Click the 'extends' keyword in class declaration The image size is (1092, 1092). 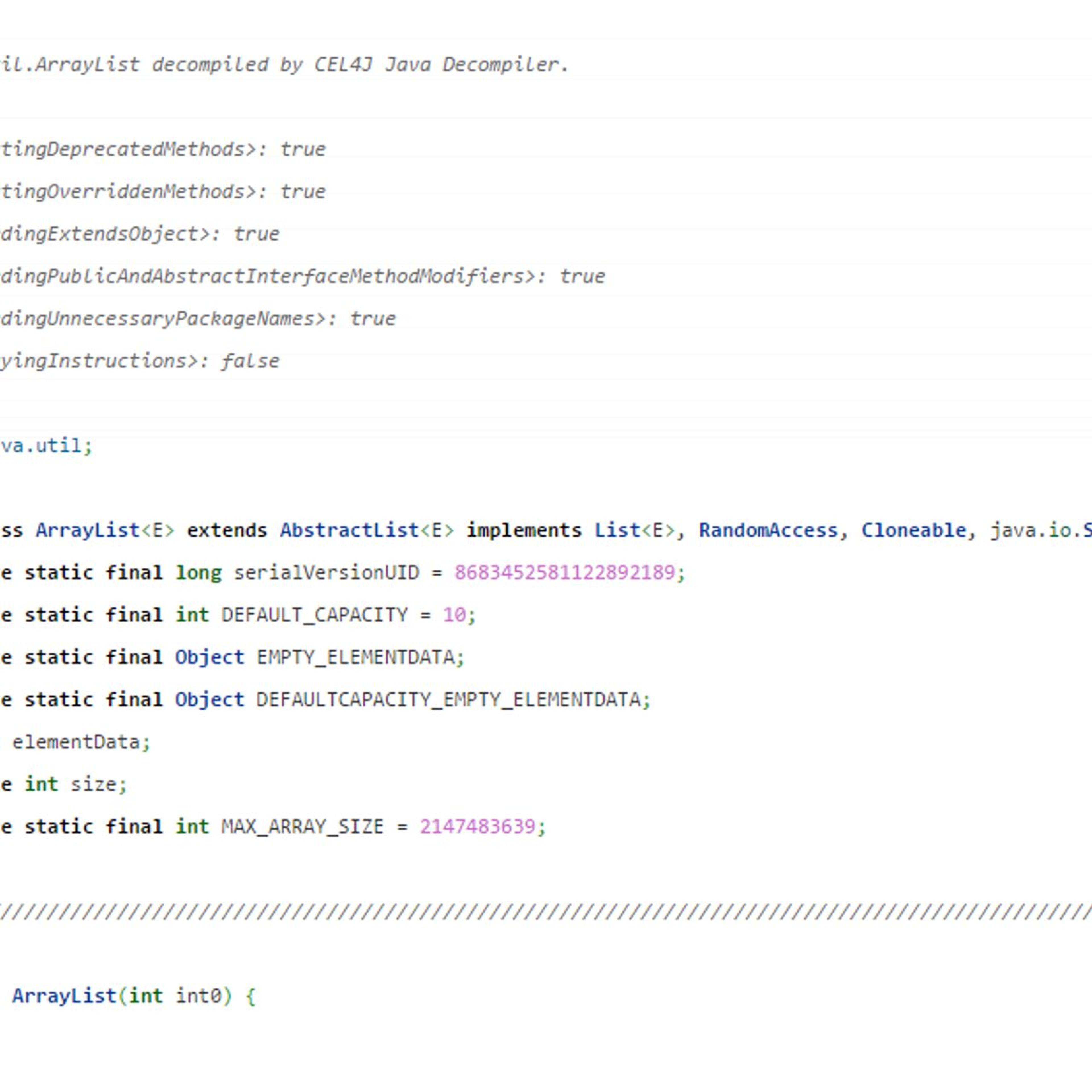(227, 531)
